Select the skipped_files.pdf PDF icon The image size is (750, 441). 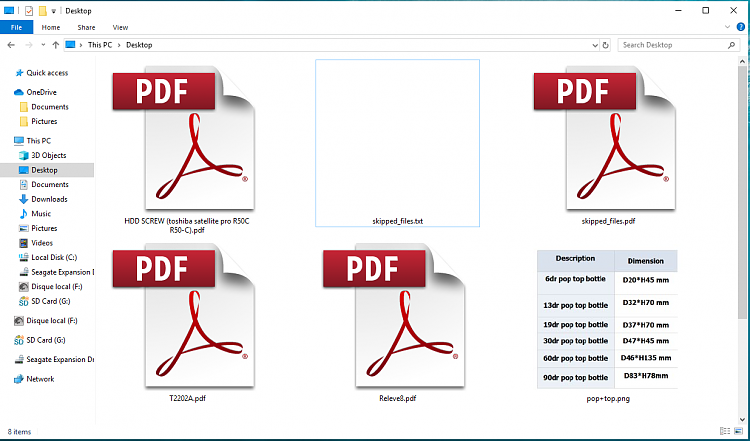tap(605, 138)
